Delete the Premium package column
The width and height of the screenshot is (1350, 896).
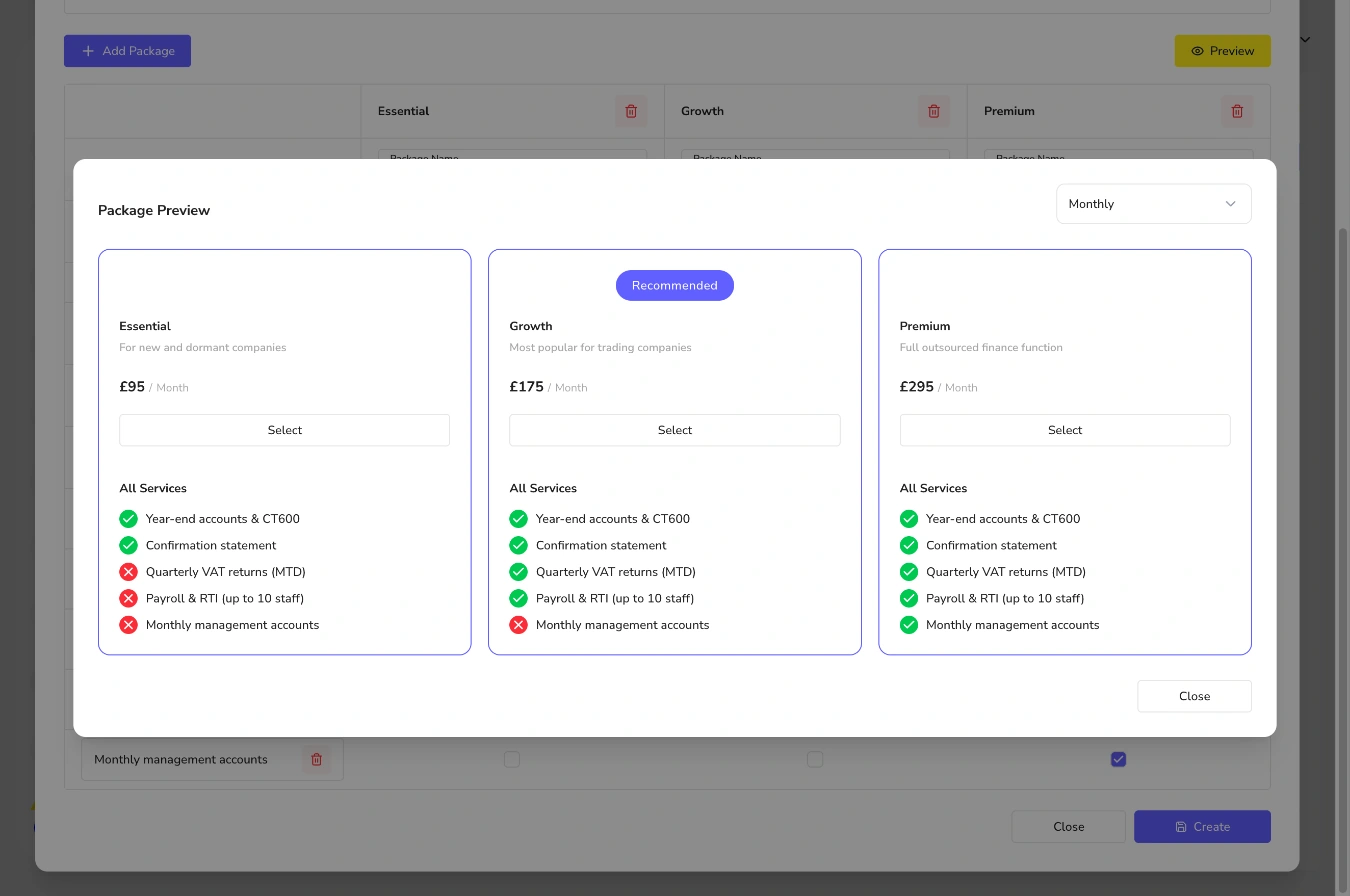1237,111
